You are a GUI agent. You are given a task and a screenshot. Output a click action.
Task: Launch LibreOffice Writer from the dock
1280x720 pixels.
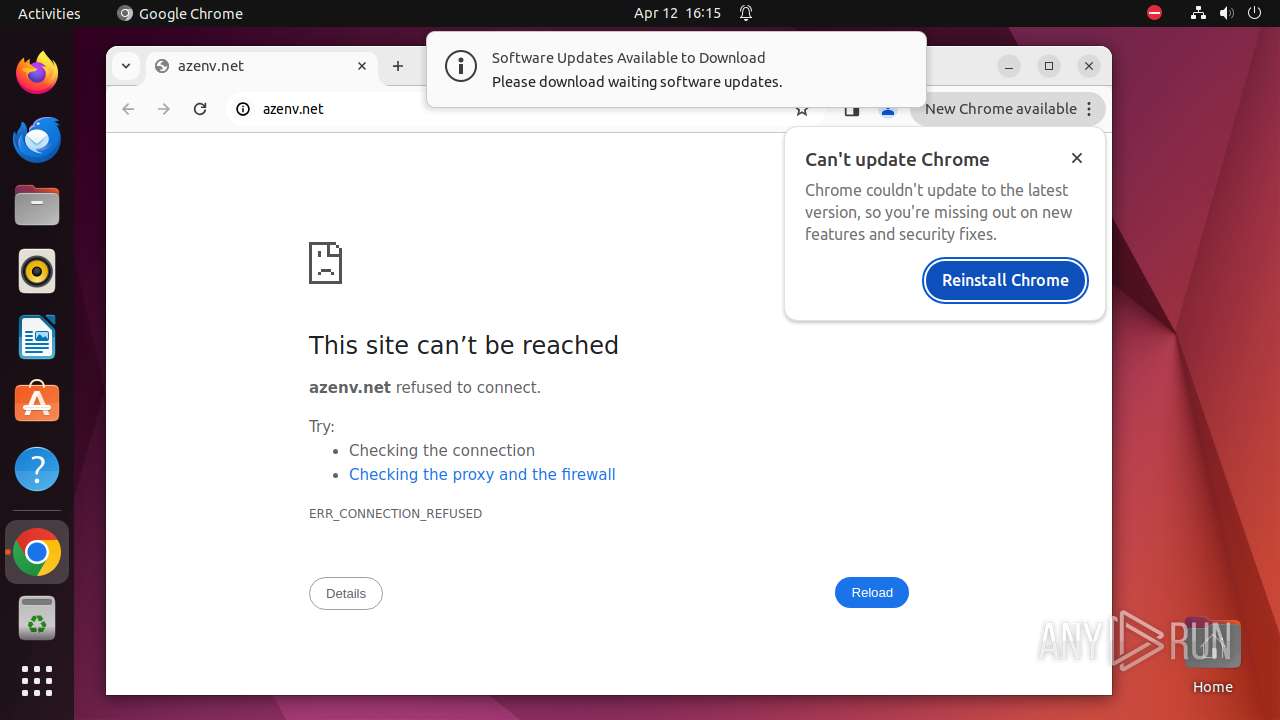pyautogui.click(x=37, y=337)
